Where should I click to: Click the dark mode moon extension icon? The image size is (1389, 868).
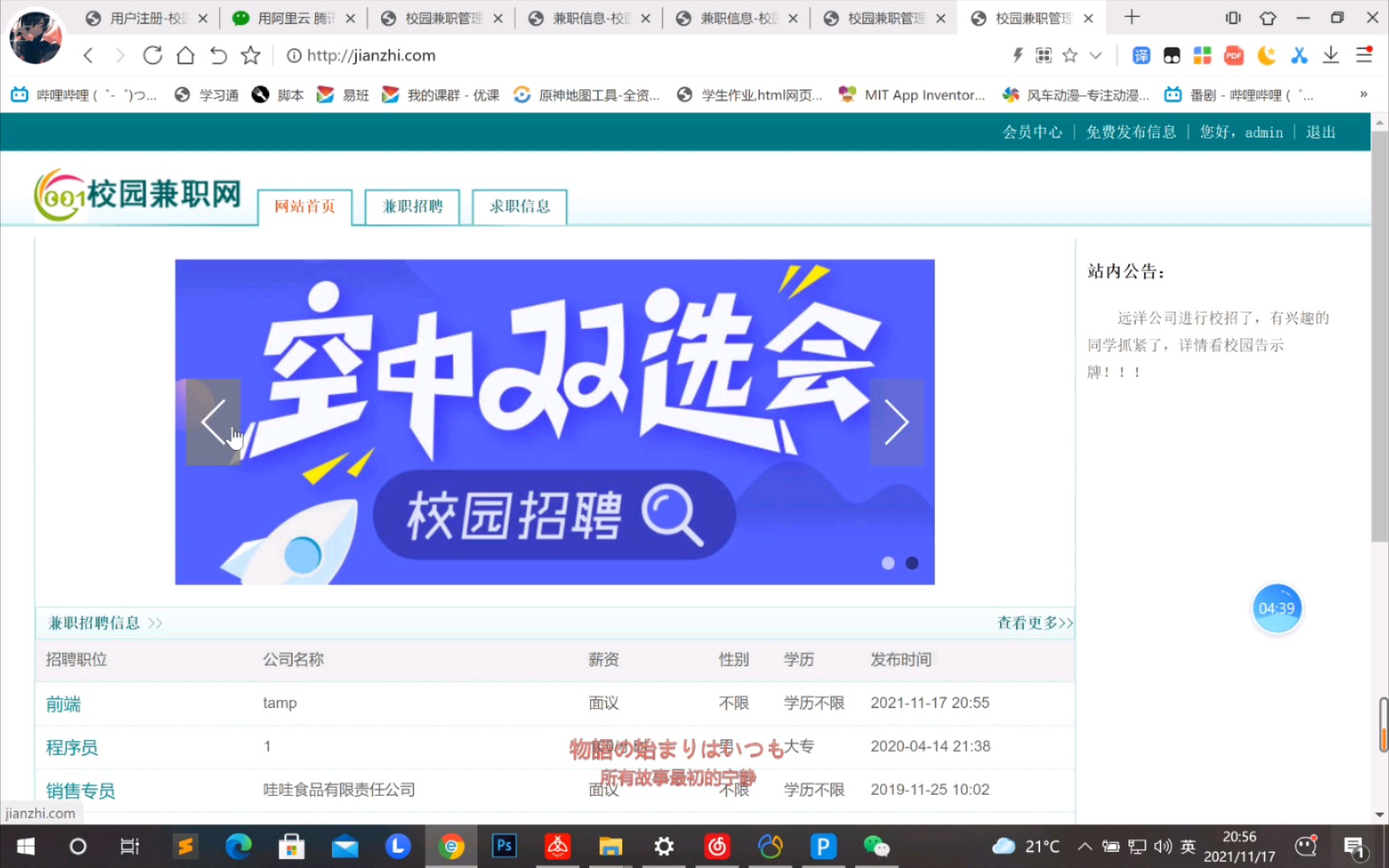pyautogui.click(x=1265, y=55)
